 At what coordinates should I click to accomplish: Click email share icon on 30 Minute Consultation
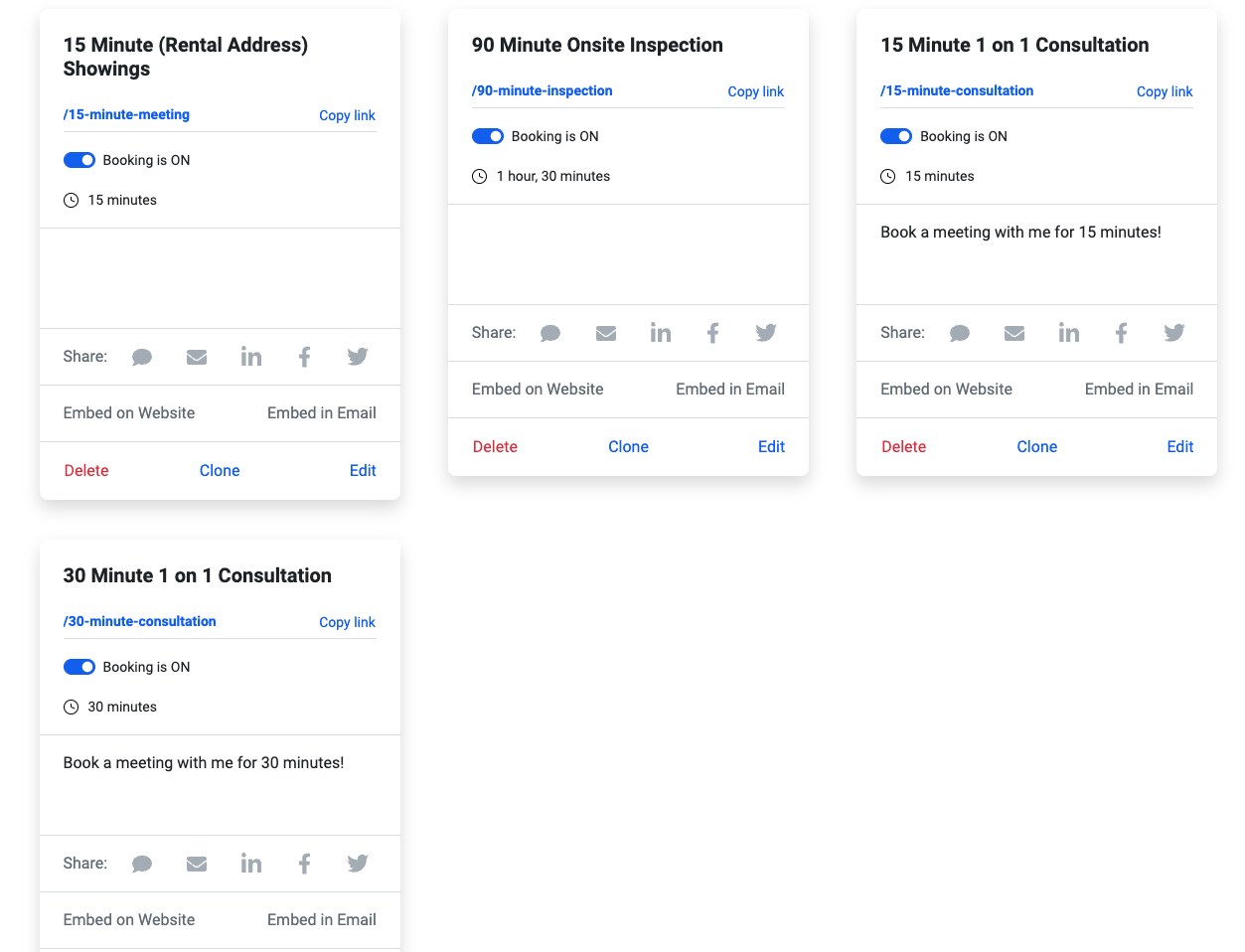coord(197,864)
